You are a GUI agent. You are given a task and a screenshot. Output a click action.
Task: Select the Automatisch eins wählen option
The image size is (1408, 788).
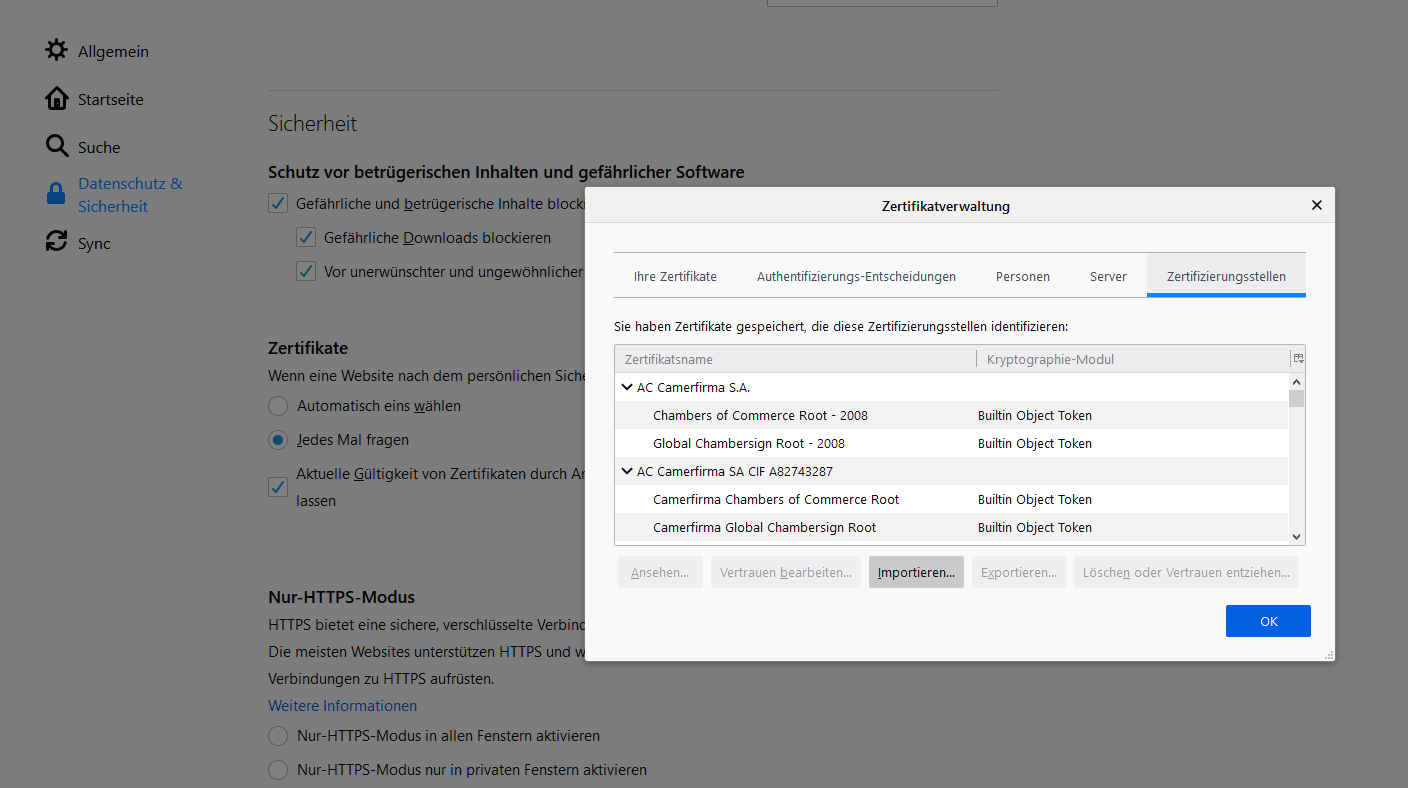[277, 405]
